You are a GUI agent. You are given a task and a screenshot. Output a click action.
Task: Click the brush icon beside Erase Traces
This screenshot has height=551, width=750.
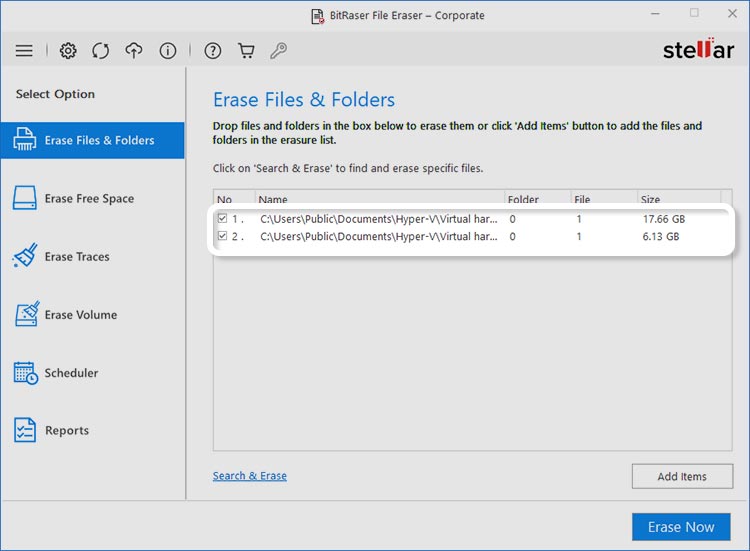24,255
